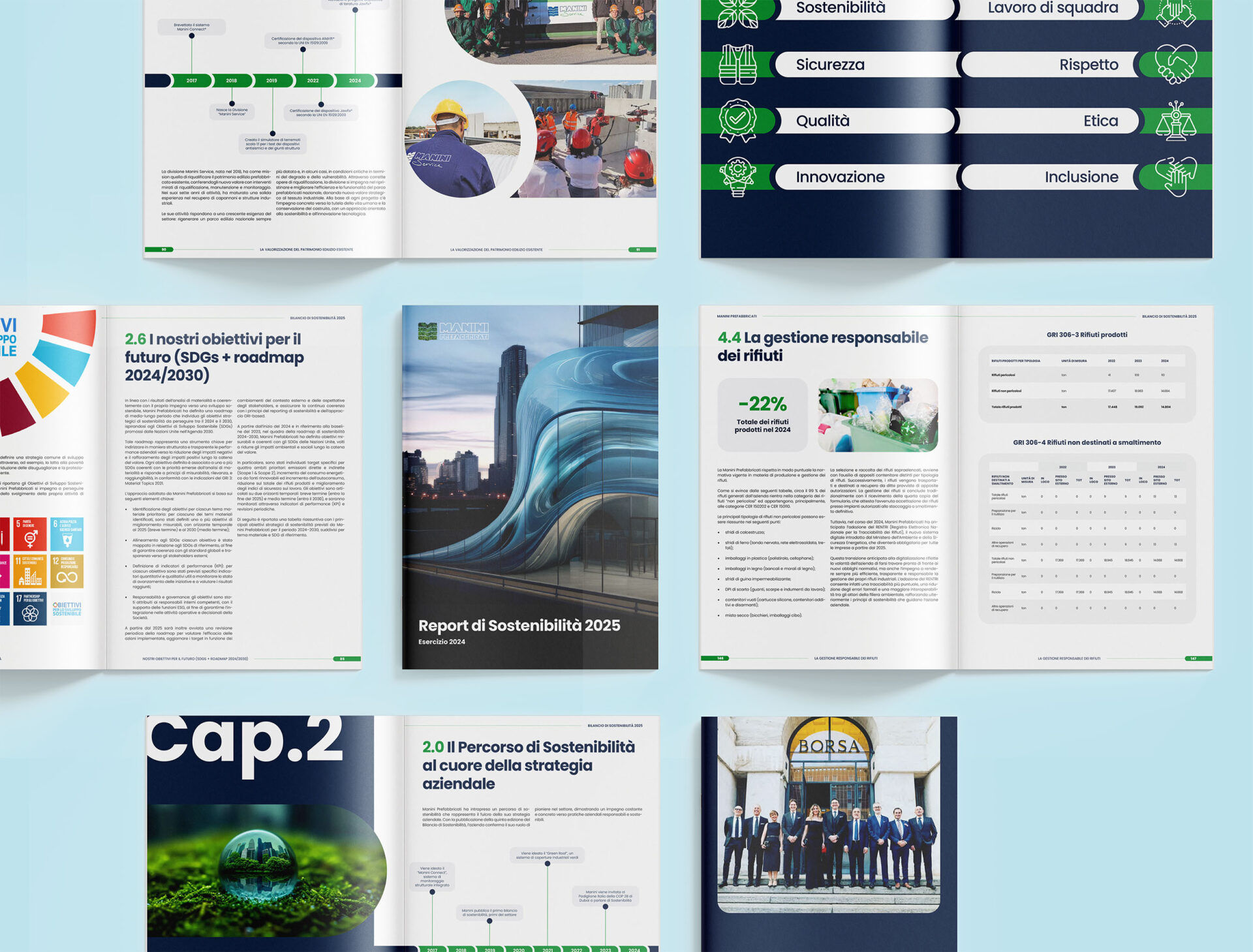Select the 2022 marker on top timeline
Image resolution: width=1253 pixels, height=952 pixels.
313,81
